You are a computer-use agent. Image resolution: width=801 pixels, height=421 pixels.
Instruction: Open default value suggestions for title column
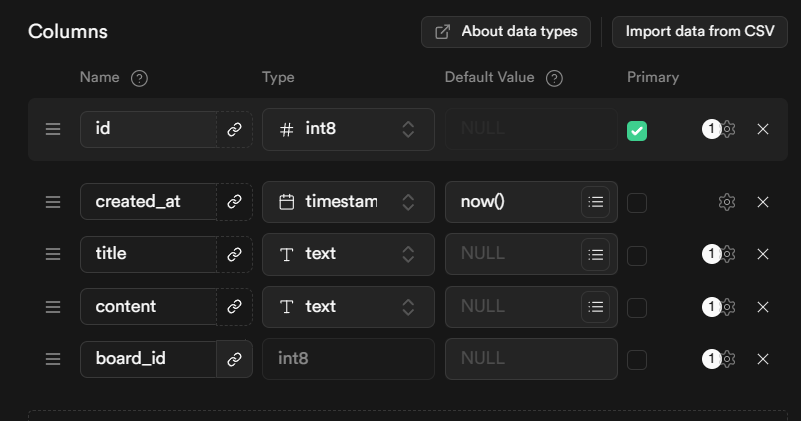click(x=596, y=254)
